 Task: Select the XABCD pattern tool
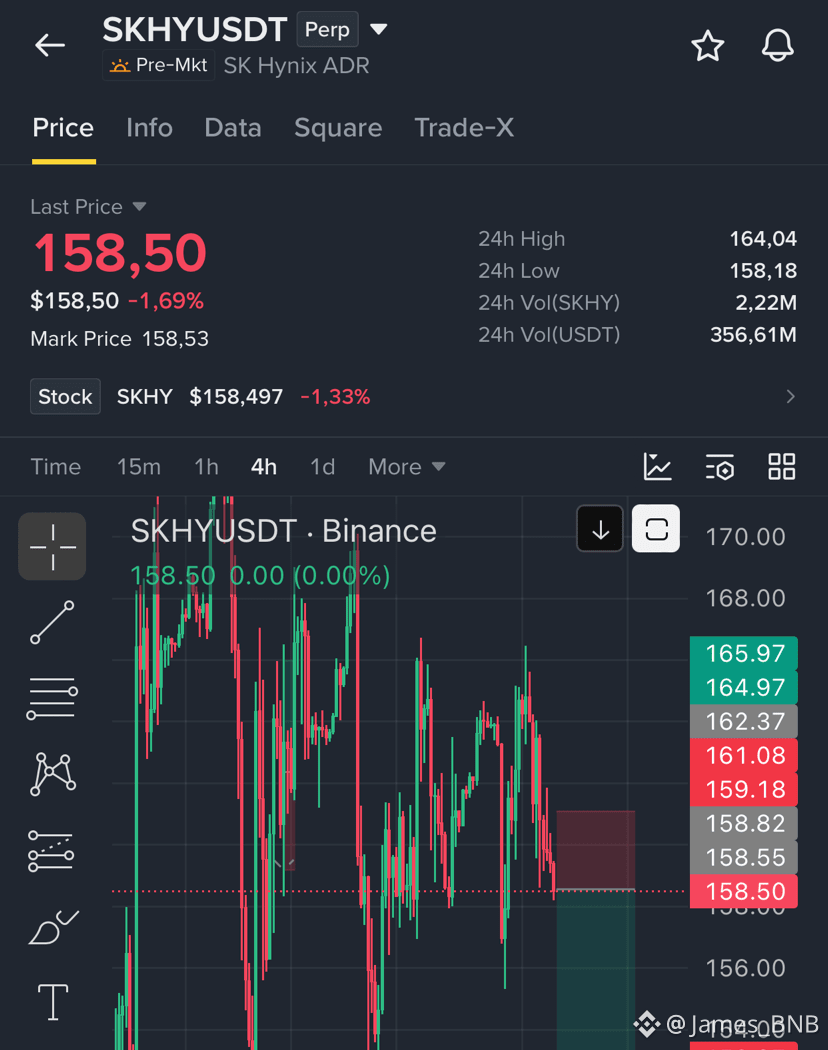click(x=52, y=774)
